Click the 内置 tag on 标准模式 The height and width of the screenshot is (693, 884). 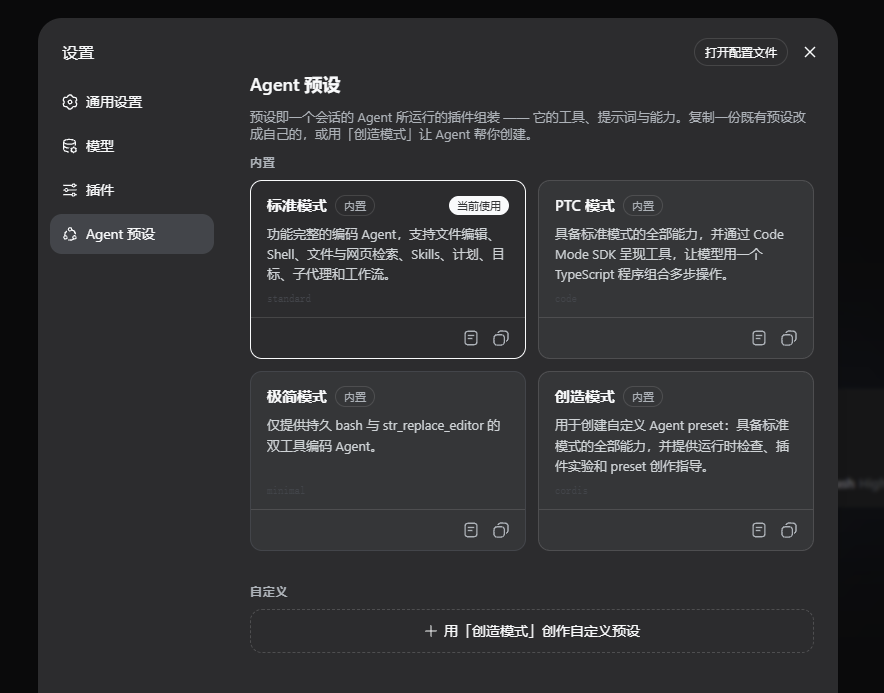click(355, 206)
